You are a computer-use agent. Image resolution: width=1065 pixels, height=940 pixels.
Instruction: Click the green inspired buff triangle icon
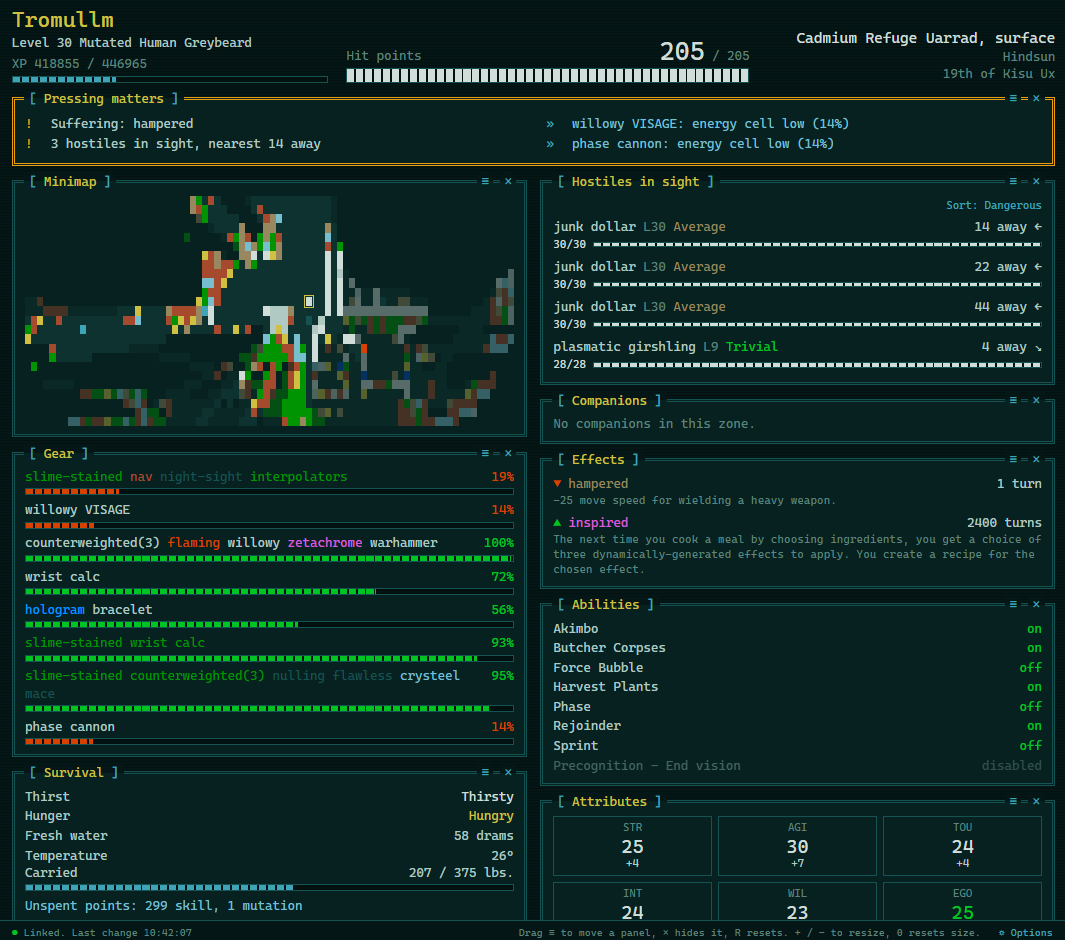558,522
